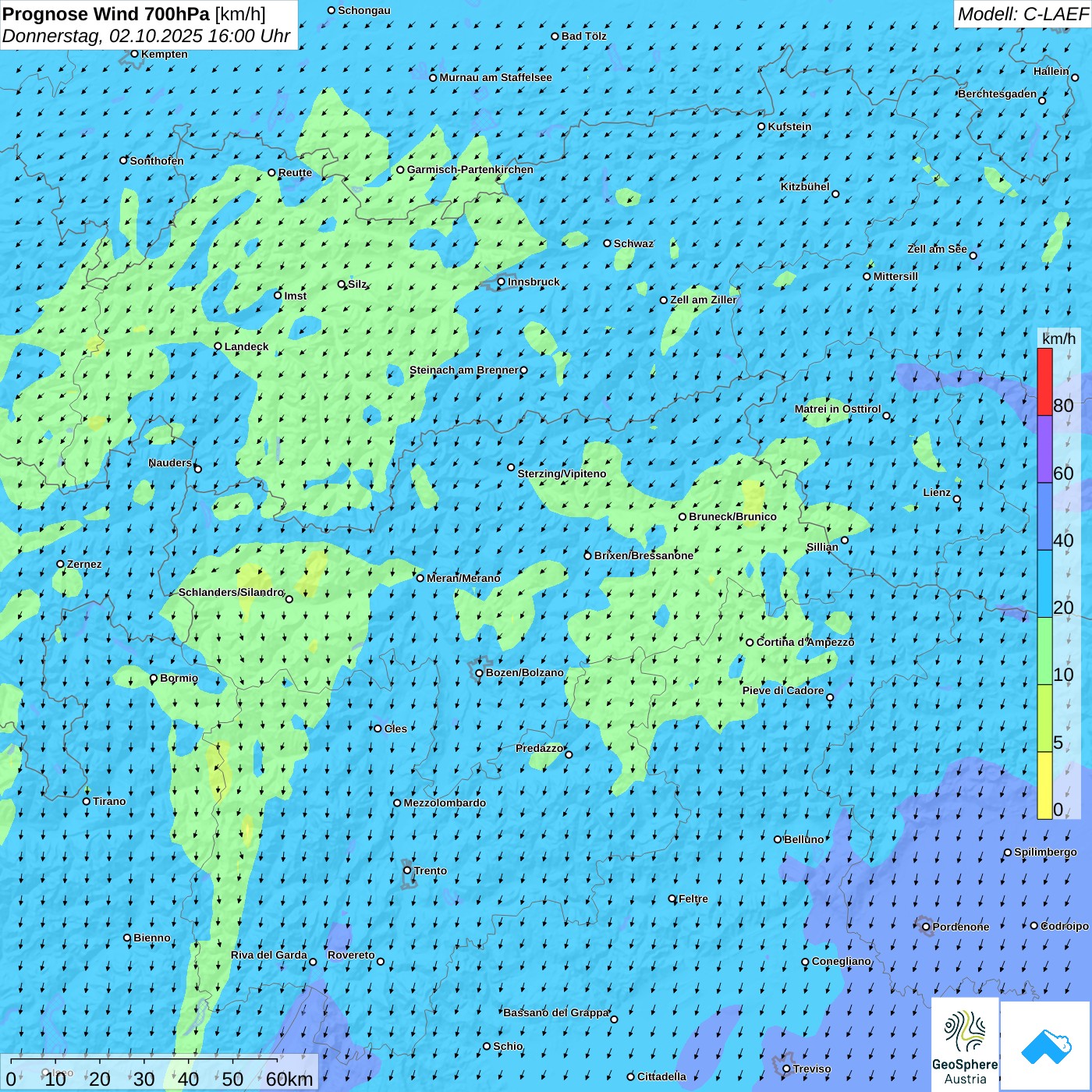Click the 'Reutte' label

pyautogui.click(x=295, y=172)
